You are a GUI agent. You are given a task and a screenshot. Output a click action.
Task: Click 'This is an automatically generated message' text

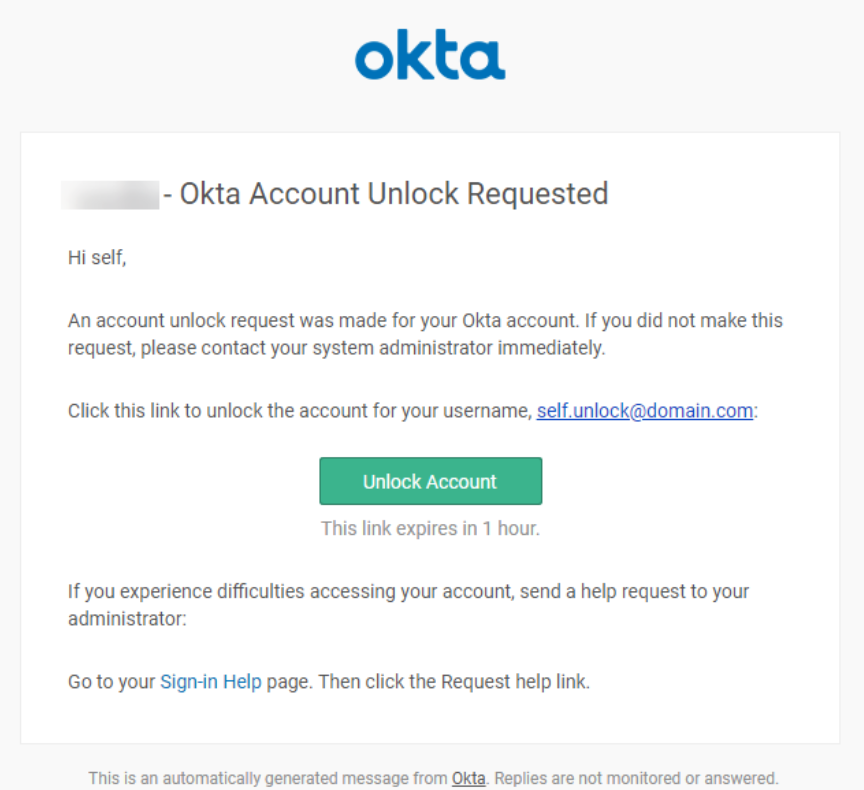(x=268, y=778)
